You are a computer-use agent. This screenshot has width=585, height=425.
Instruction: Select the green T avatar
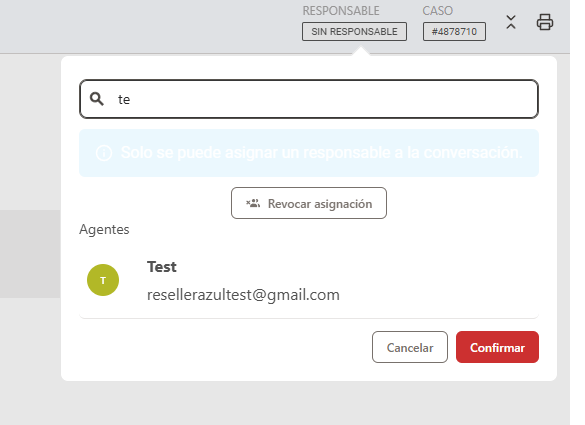click(x=103, y=280)
